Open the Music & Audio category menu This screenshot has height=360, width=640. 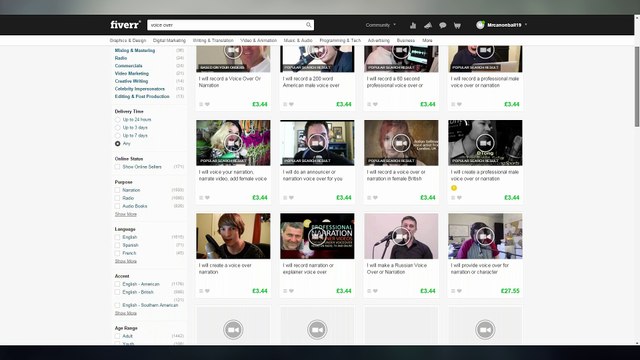(x=298, y=40)
